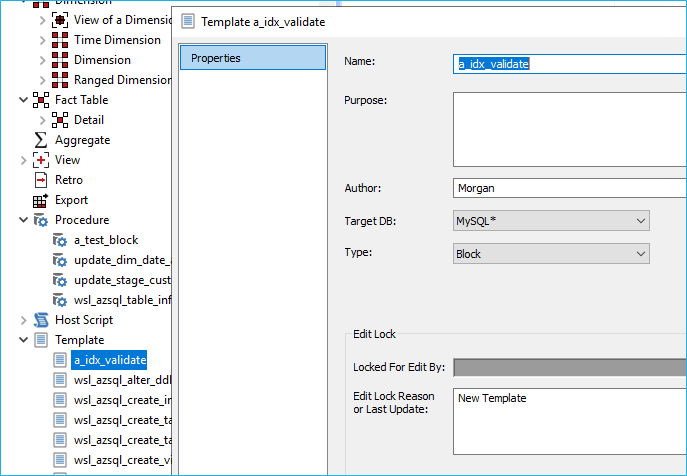Click the View icon in tree
687x476 pixels.
click(41, 160)
